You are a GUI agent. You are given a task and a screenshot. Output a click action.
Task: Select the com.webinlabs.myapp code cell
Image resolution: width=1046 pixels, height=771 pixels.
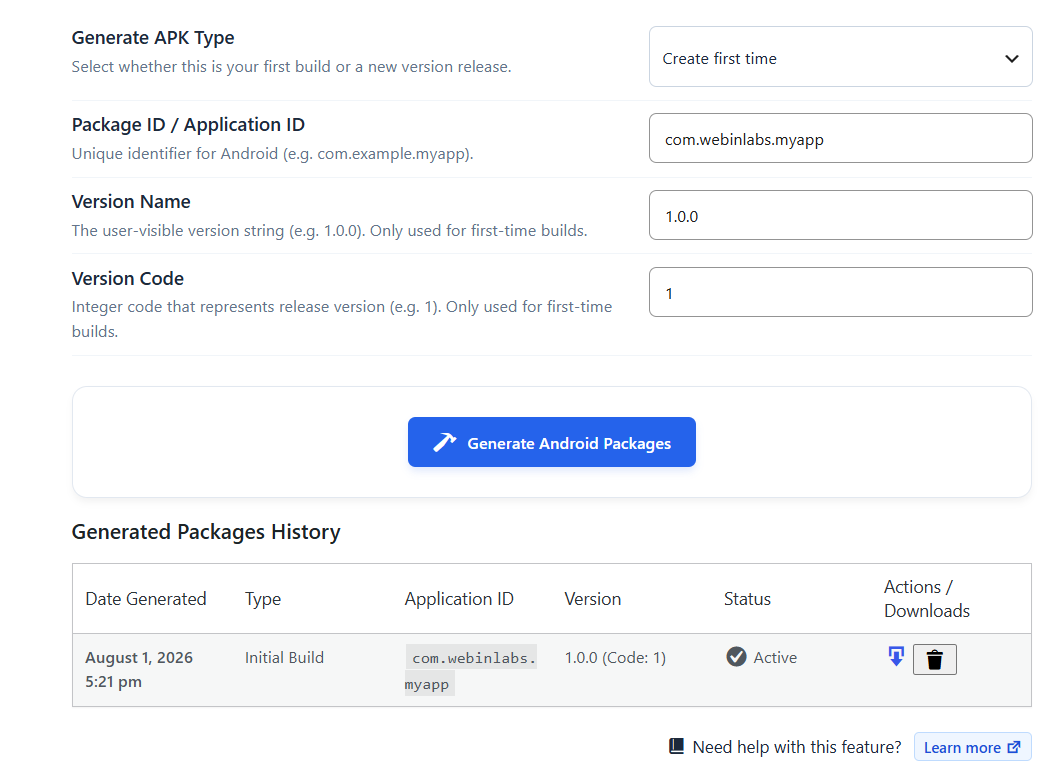coord(470,670)
